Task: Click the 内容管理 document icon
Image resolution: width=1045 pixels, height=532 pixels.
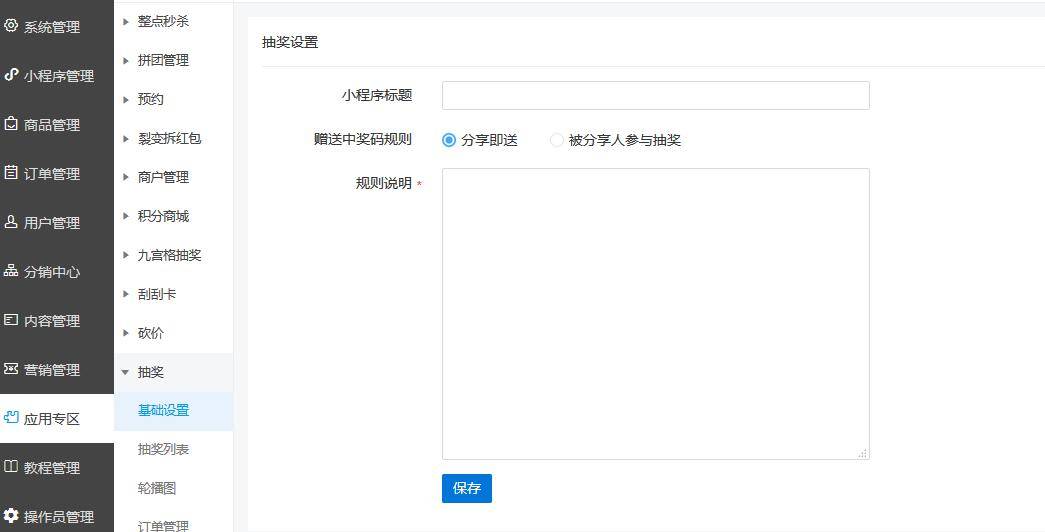Action: pyautogui.click(x=11, y=320)
